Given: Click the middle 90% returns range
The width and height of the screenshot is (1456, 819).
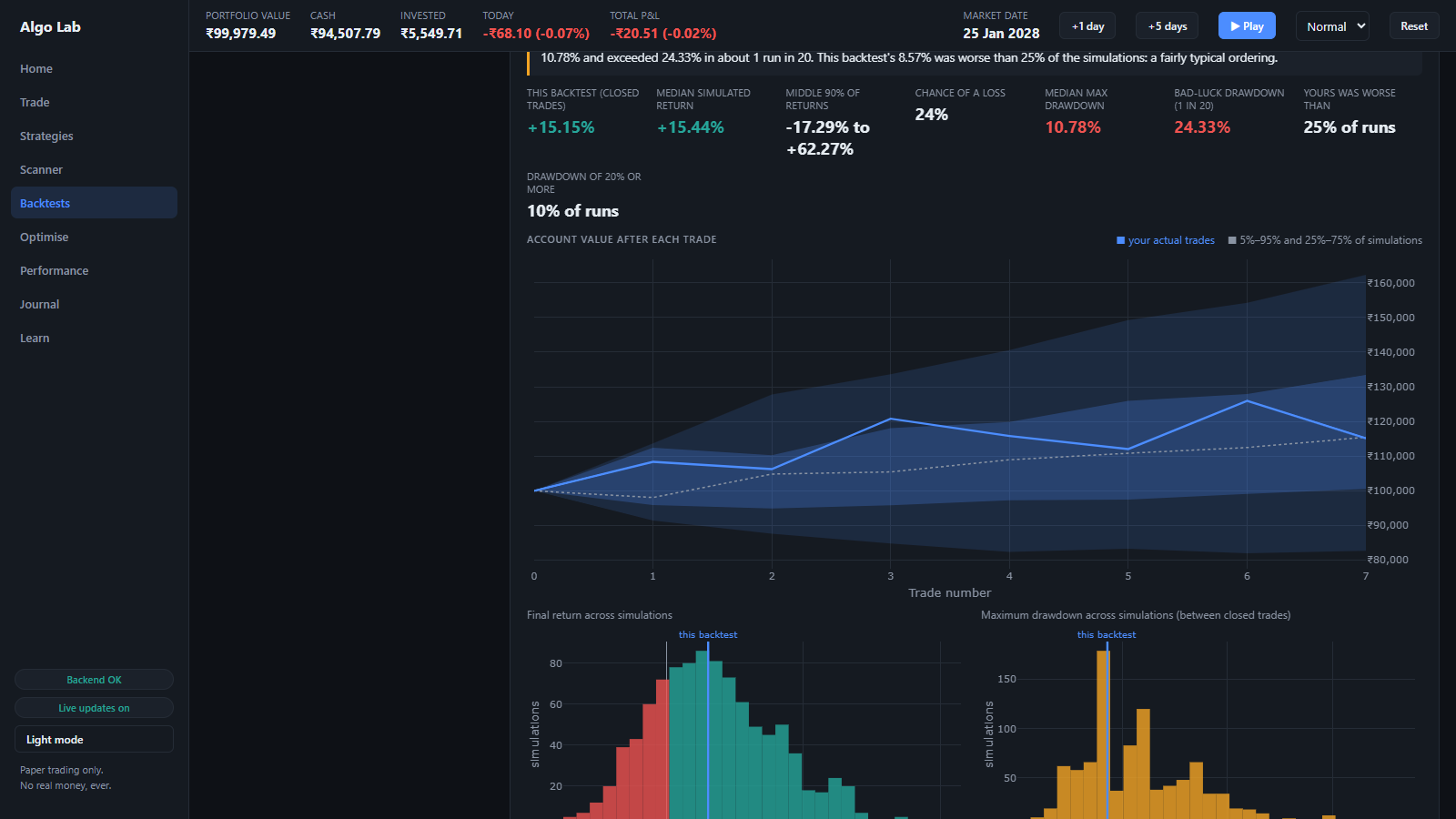Looking at the screenshot, I should [x=828, y=138].
